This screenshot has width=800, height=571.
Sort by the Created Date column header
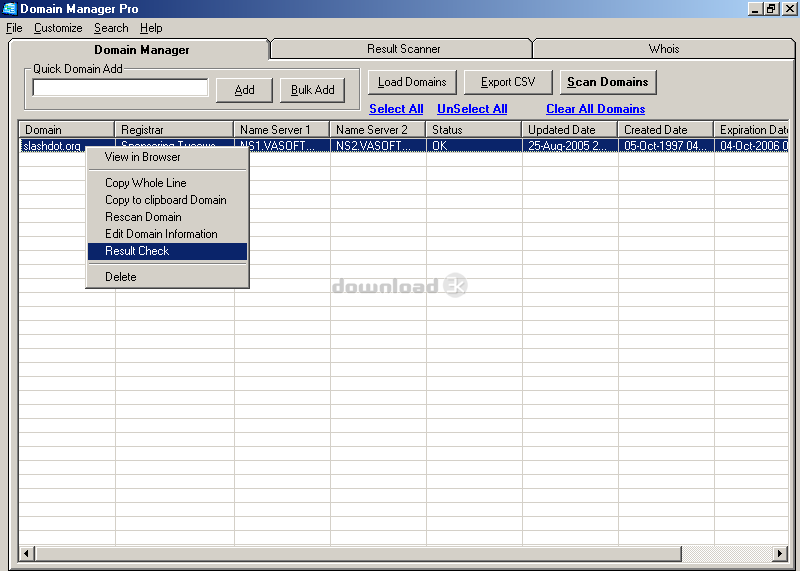[665, 130]
